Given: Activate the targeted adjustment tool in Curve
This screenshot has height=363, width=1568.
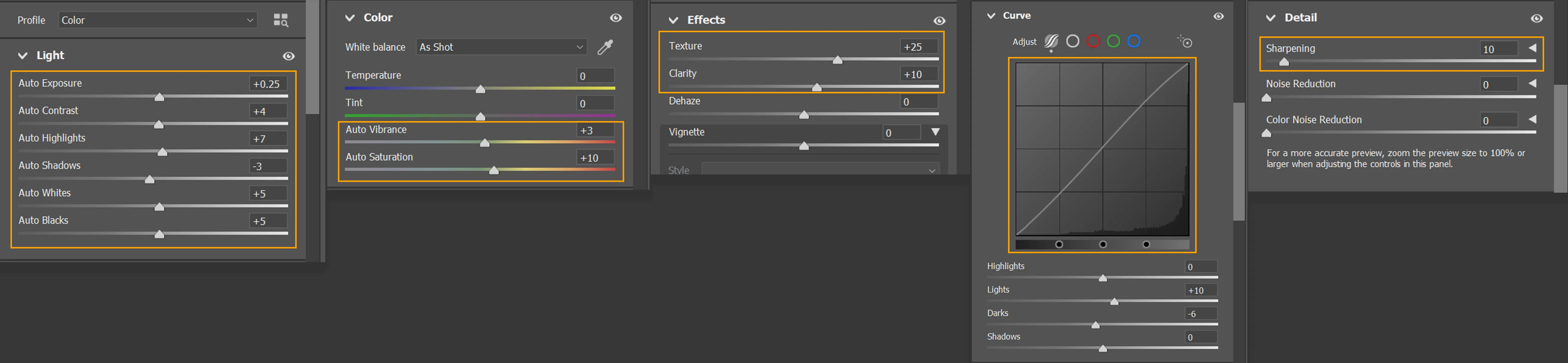Looking at the screenshot, I should coord(1184,41).
